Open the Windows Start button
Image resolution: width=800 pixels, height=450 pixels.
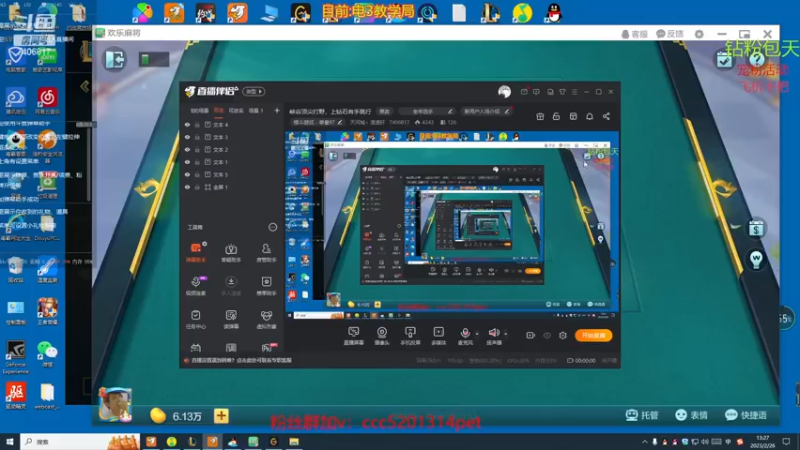[x=10, y=442]
